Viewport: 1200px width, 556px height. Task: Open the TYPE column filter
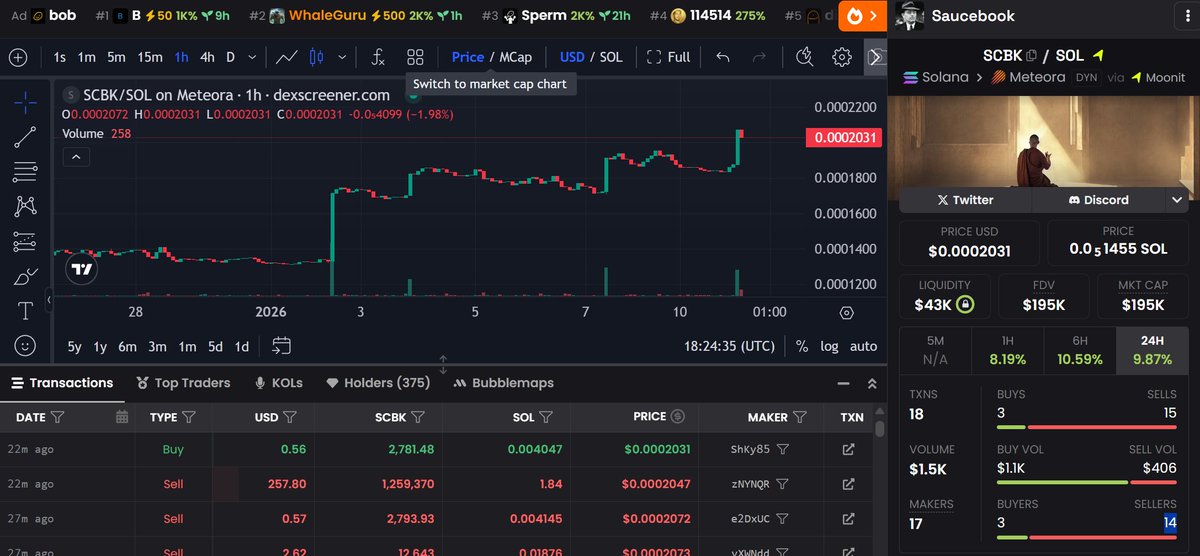(189, 417)
